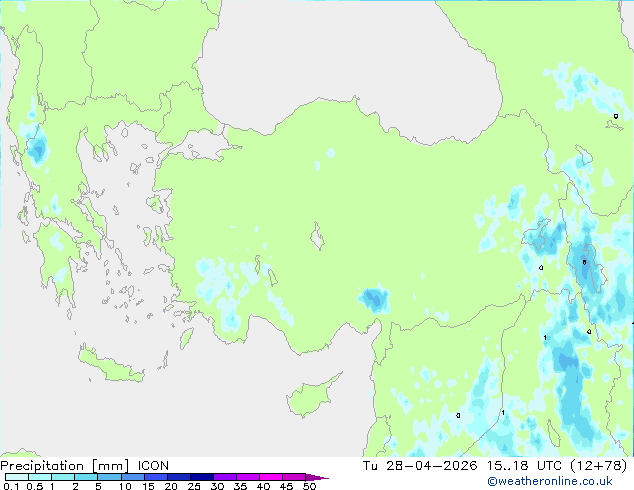Click the '25' legend scale label

[194, 486]
